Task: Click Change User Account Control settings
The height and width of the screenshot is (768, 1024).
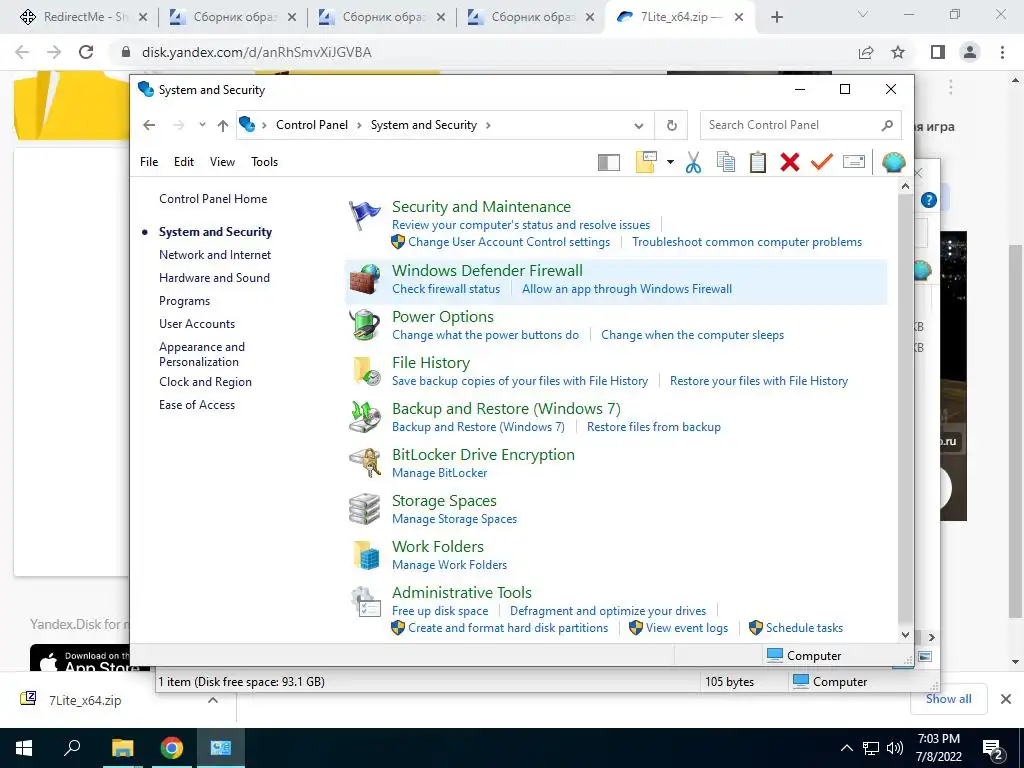Action: [509, 242]
